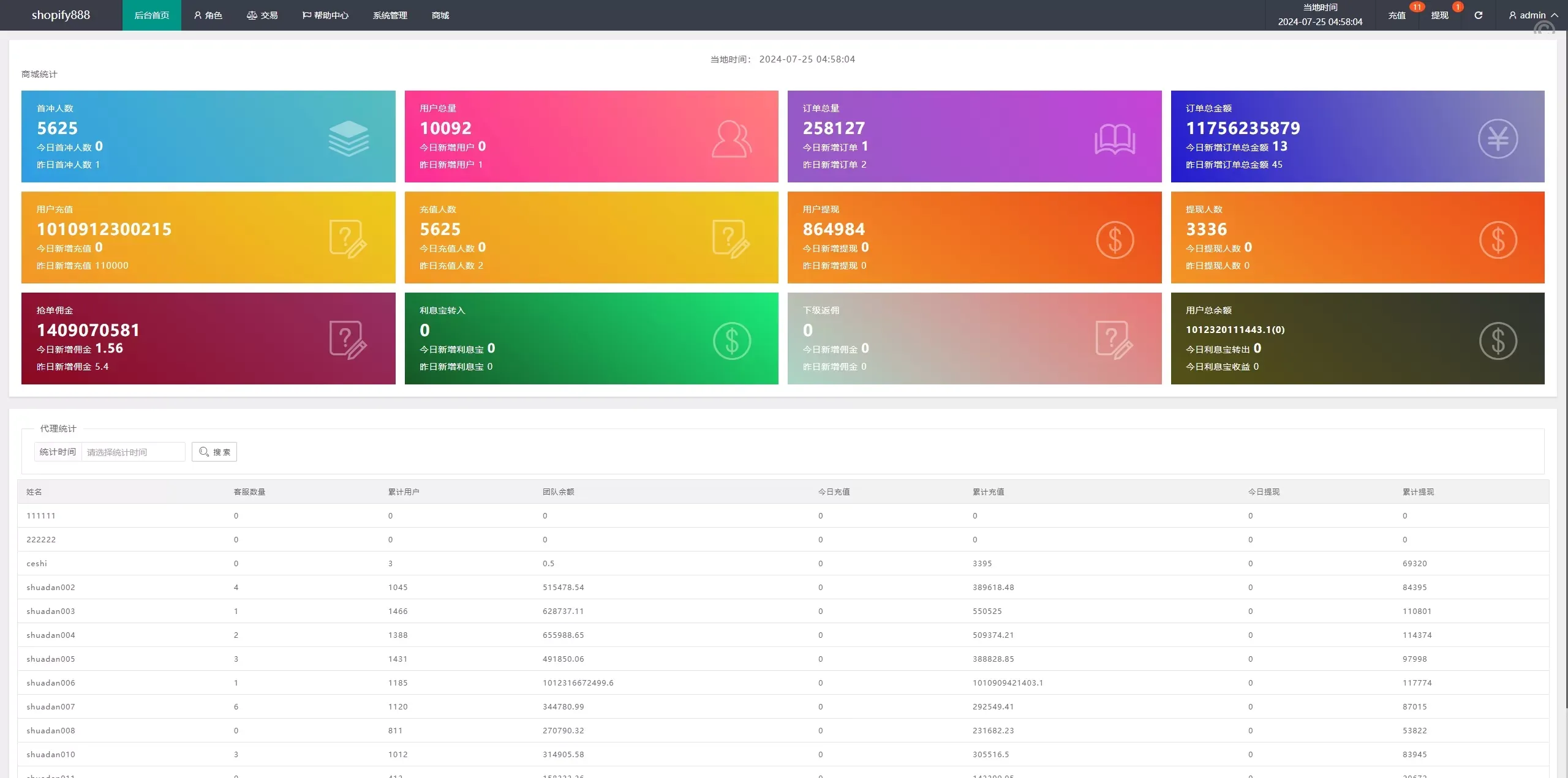
Task: Click the users icon on 用户总量 card
Action: (731, 139)
